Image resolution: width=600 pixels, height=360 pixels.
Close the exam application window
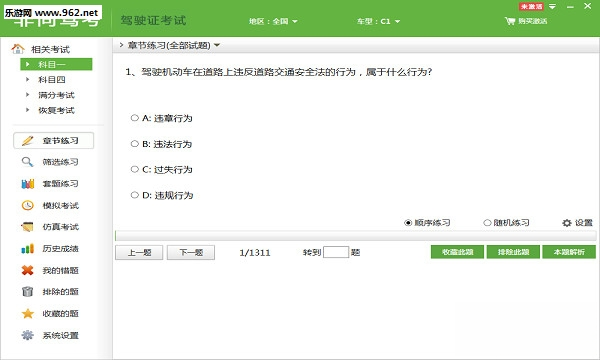[x=588, y=6]
